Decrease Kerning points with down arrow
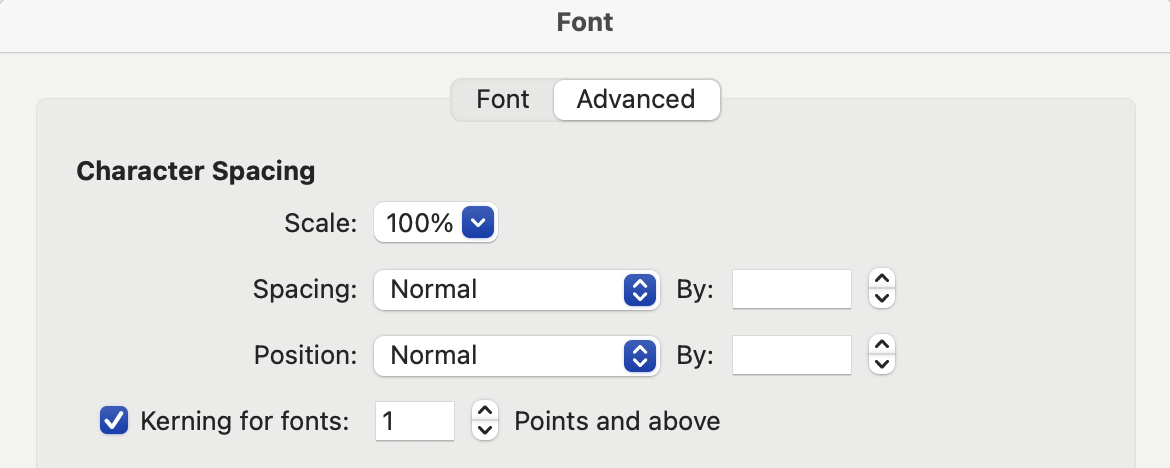 pyautogui.click(x=484, y=431)
